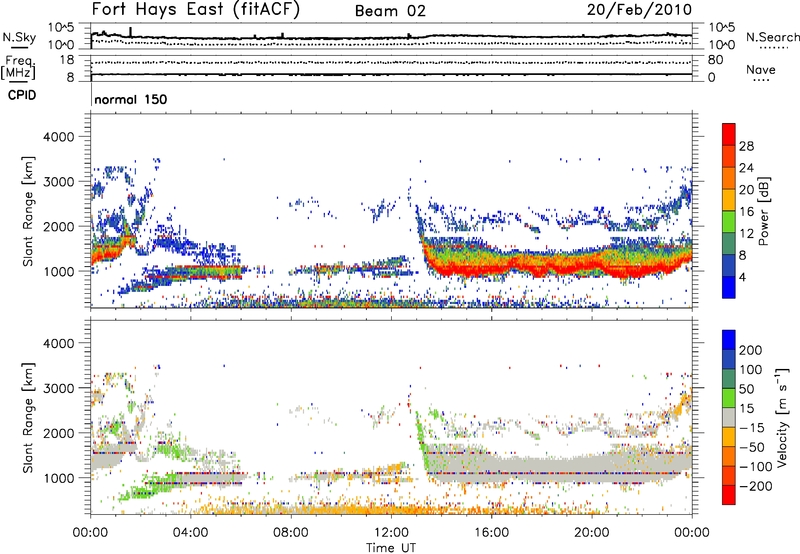Click the bright blue bottom segment of Power bar
The image size is (800, 554).
pyautogui.click(x=729, y=287)
